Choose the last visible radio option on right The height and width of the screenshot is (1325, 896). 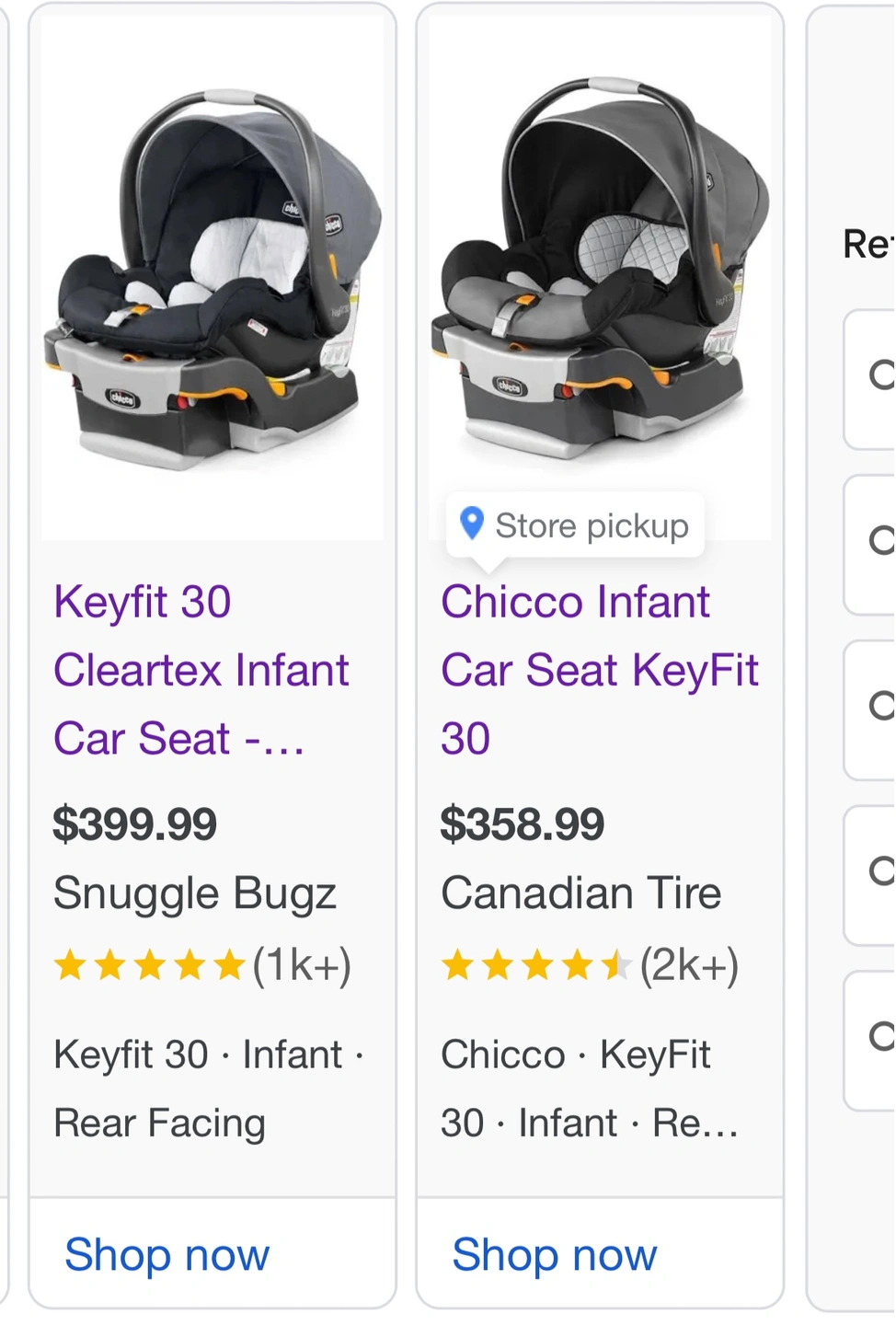[x=881, y=1036]
